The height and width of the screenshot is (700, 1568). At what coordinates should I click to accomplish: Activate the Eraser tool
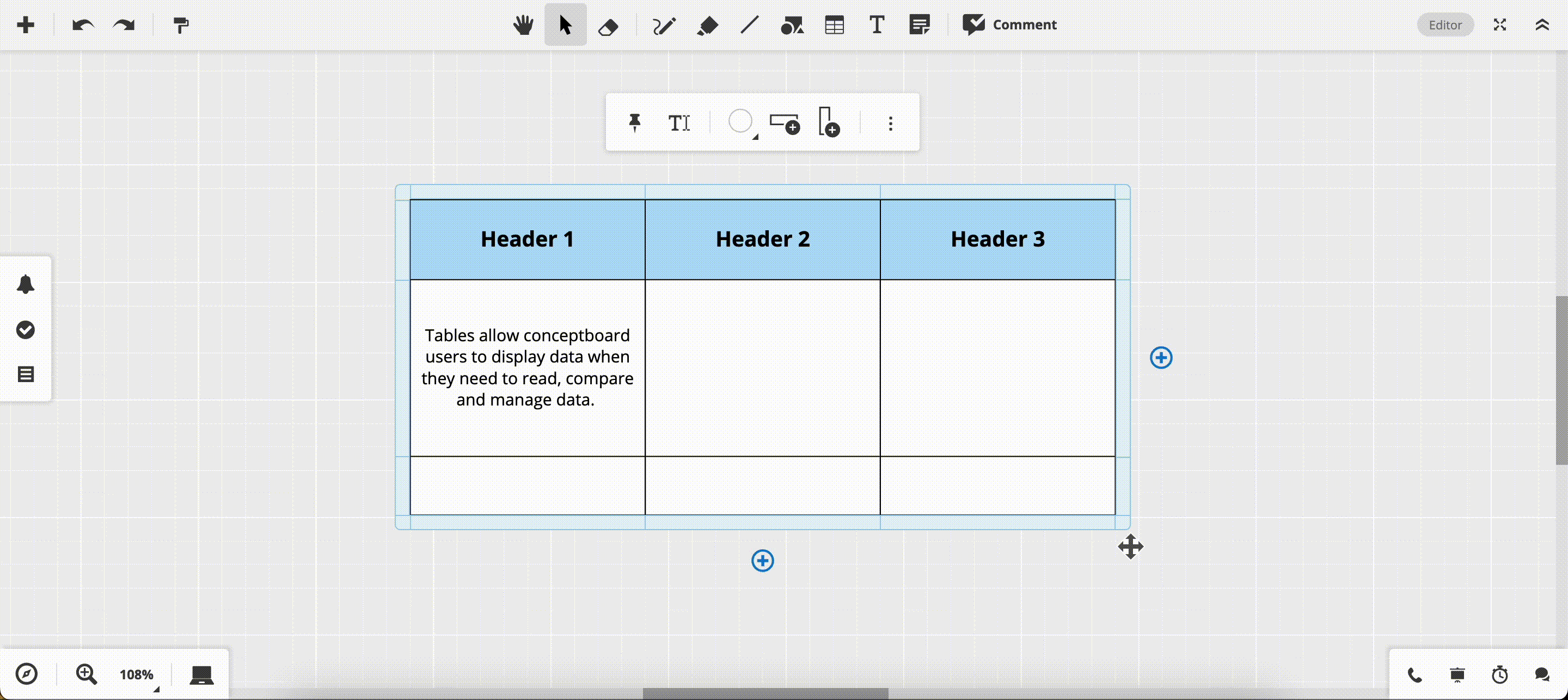click(609, 25)
